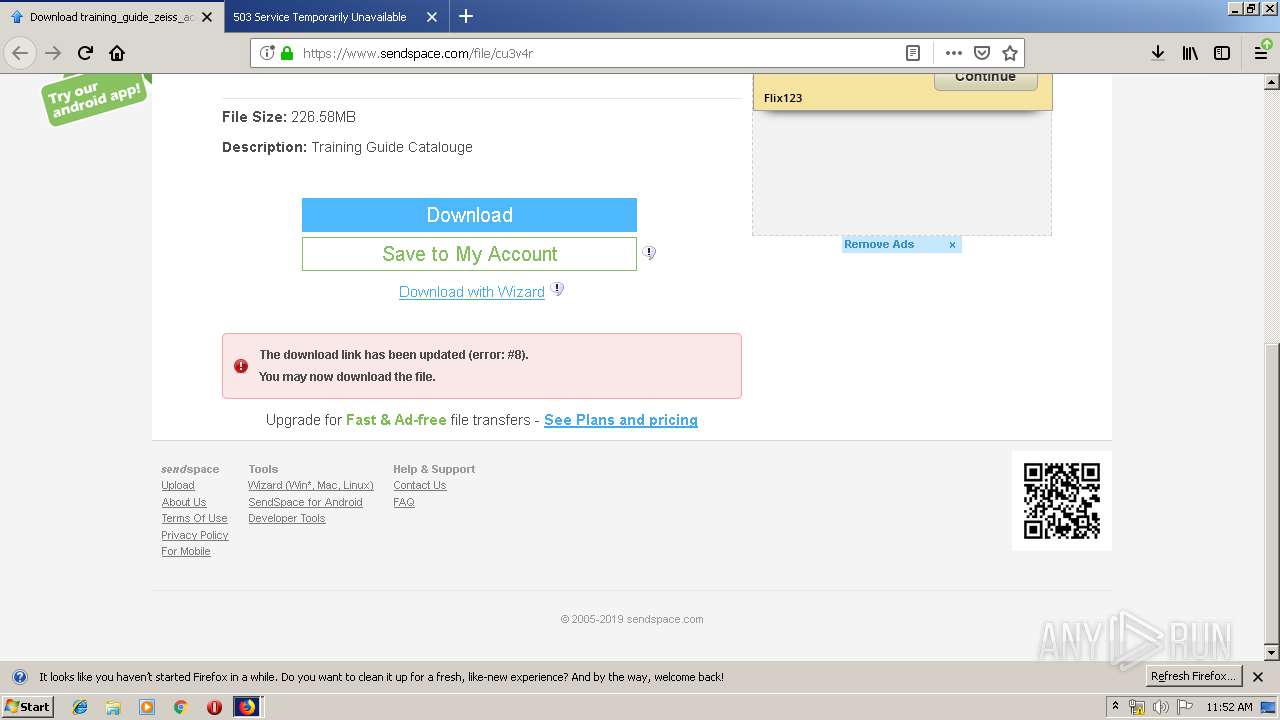Image resolution: width=1280 pixels, height=720 pixels.
Task: Click page vertical scrollbar down arrow
Action: tap(1272, 653)
